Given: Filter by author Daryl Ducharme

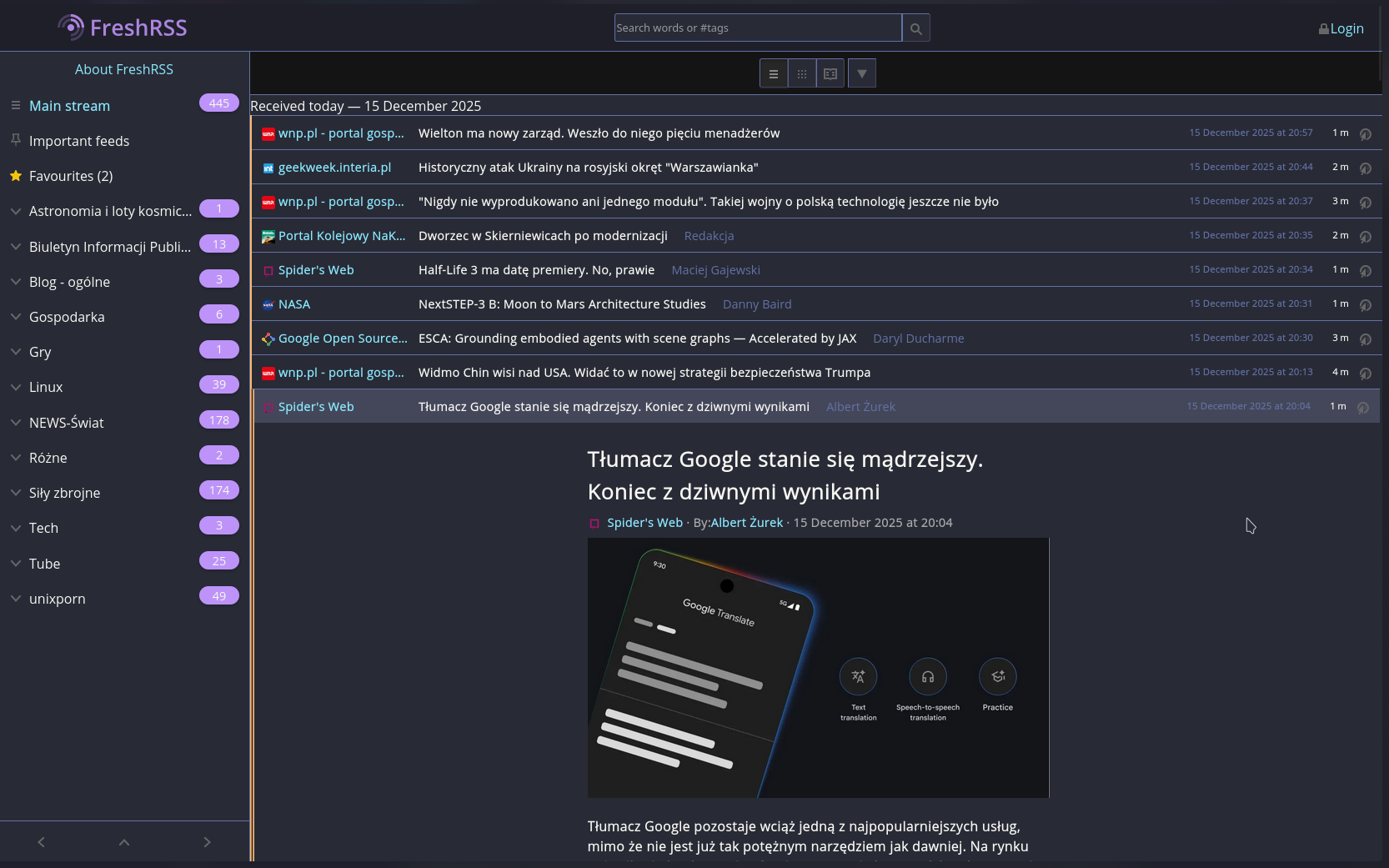Looking at the screenshot, I should (919, 339).
